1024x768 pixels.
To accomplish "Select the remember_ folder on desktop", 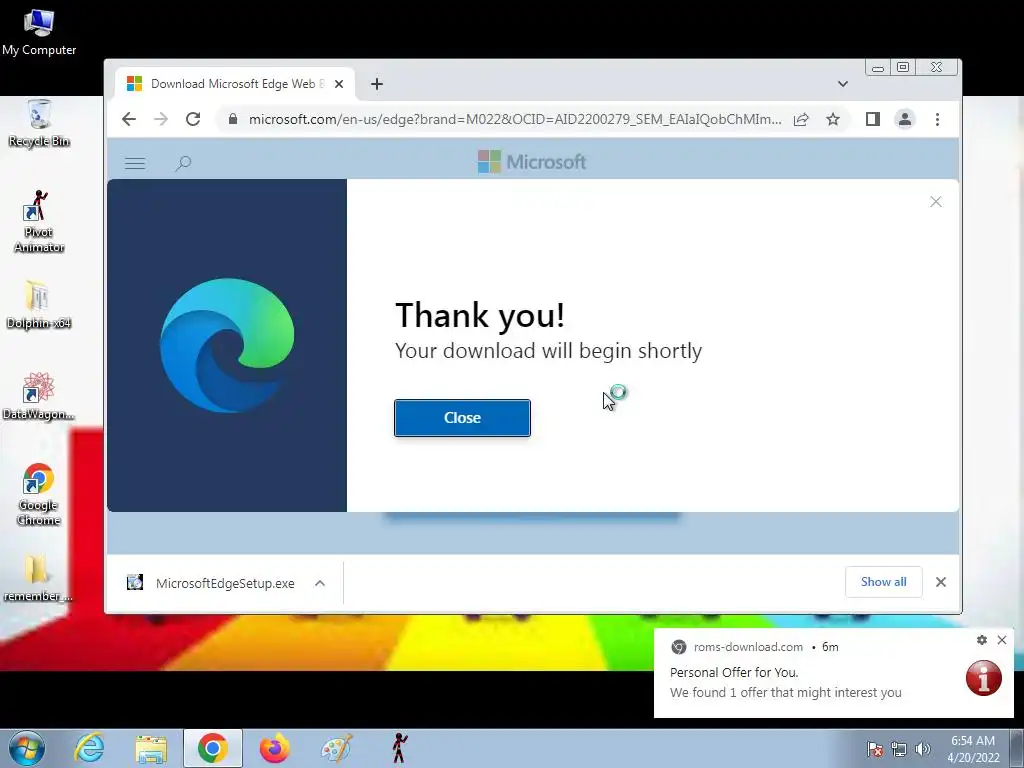I will pyautogui.click(x=39, y=578).
